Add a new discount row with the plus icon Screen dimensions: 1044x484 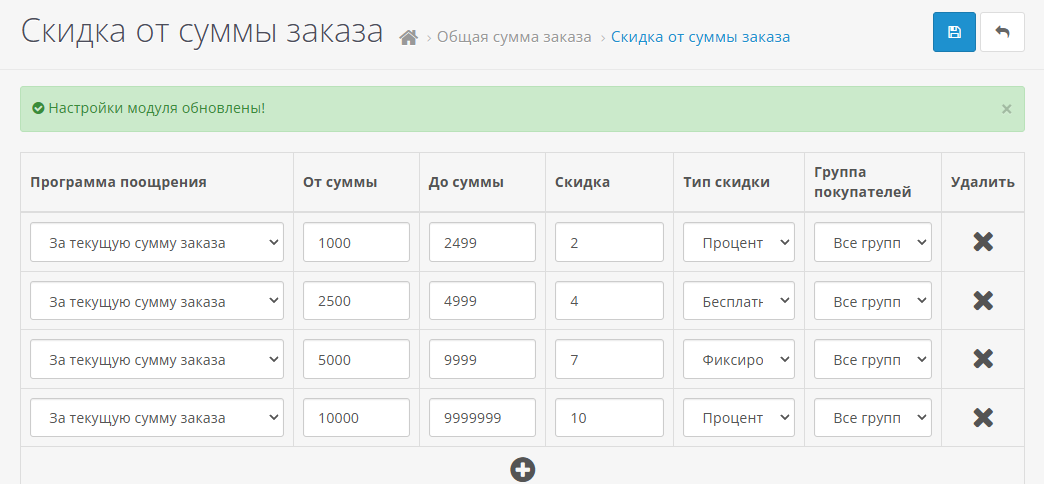[x=523, y=469]
